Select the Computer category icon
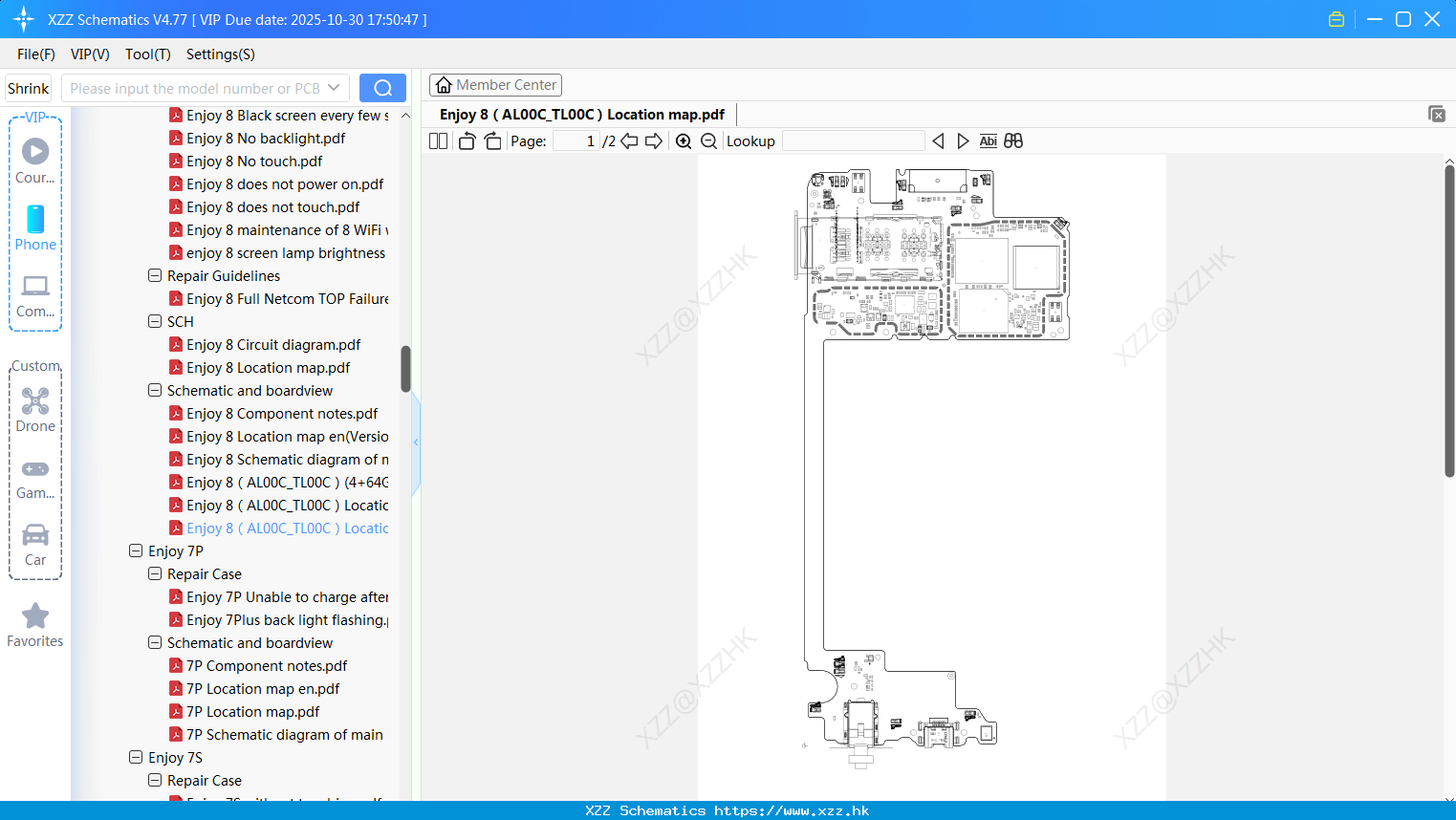Screen dimensions: 1456x820 click(35, 295)
